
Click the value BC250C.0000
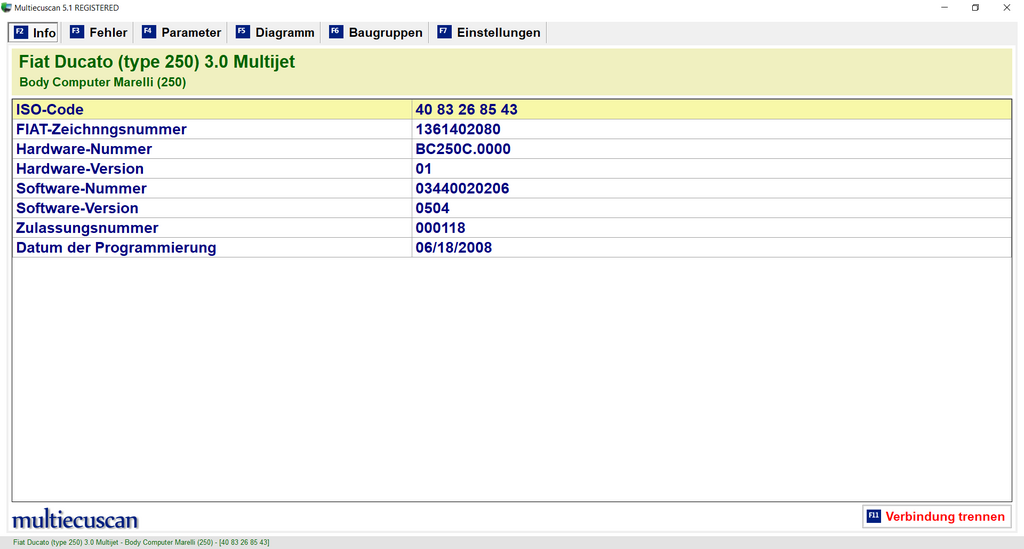463,149
